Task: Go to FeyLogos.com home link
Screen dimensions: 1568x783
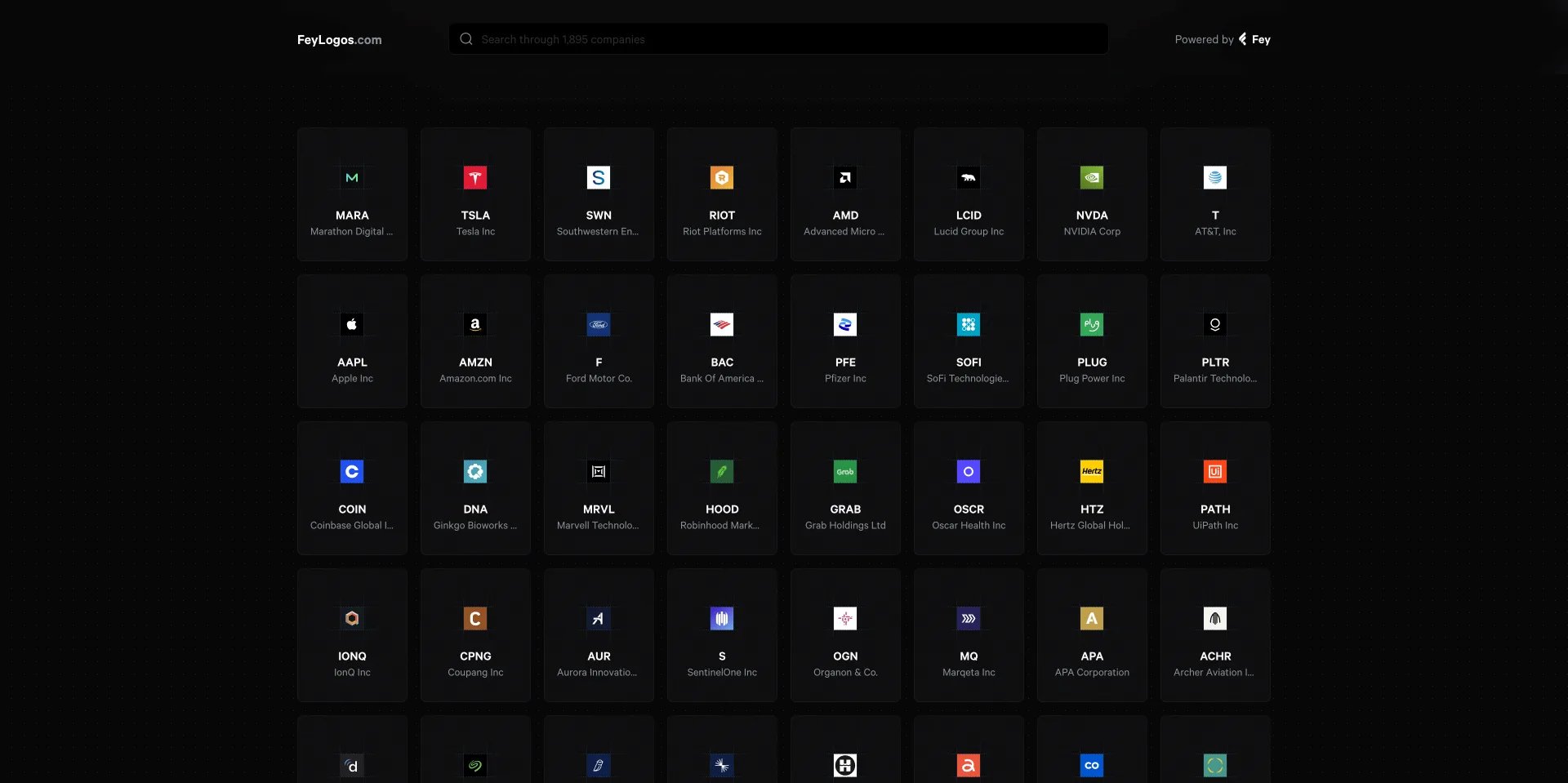Action: coord(339,39)
